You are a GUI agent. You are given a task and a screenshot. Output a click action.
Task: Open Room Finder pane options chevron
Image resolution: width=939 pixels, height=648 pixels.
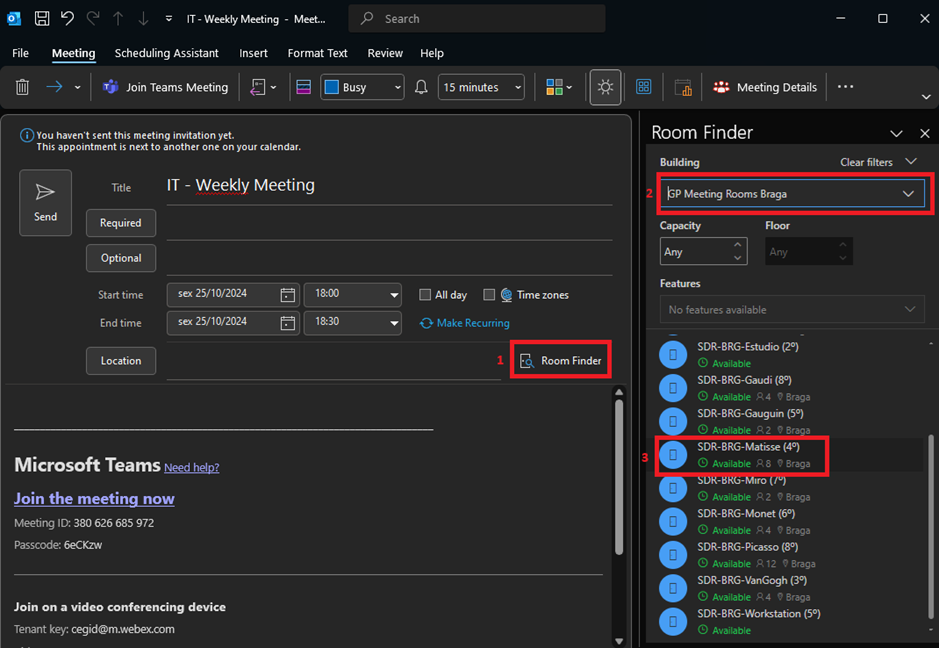(x=896, y=134)
